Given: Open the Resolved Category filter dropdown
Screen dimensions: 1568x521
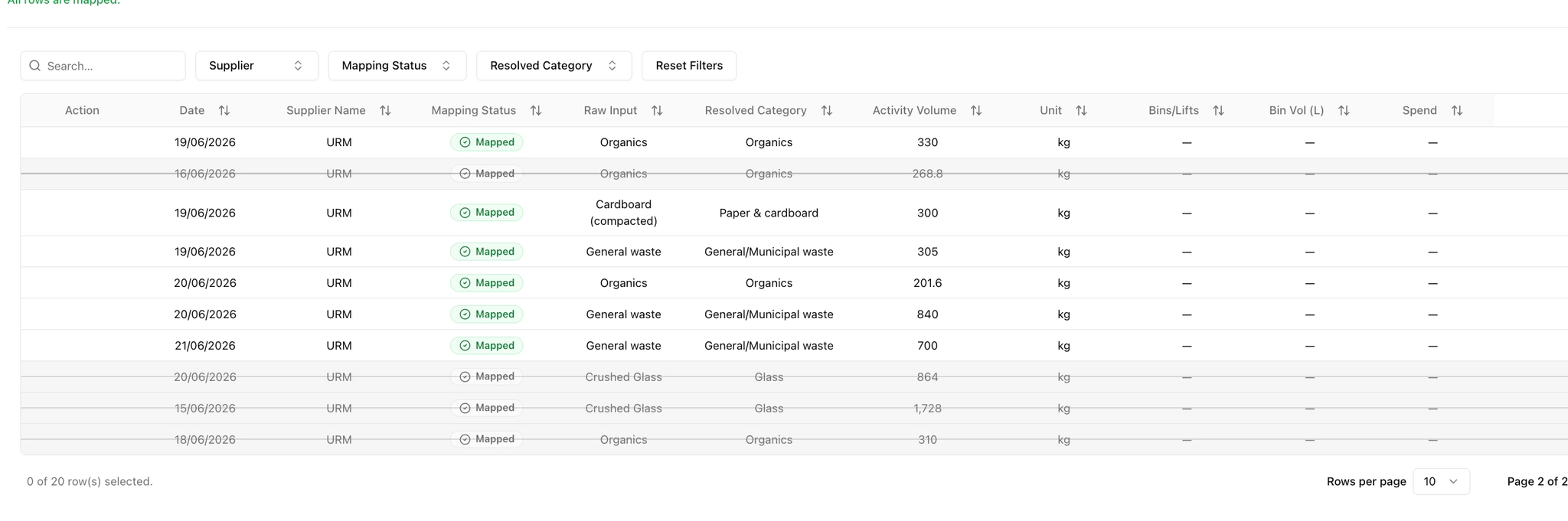Looking at the screenshot, I should coord(554,66).
